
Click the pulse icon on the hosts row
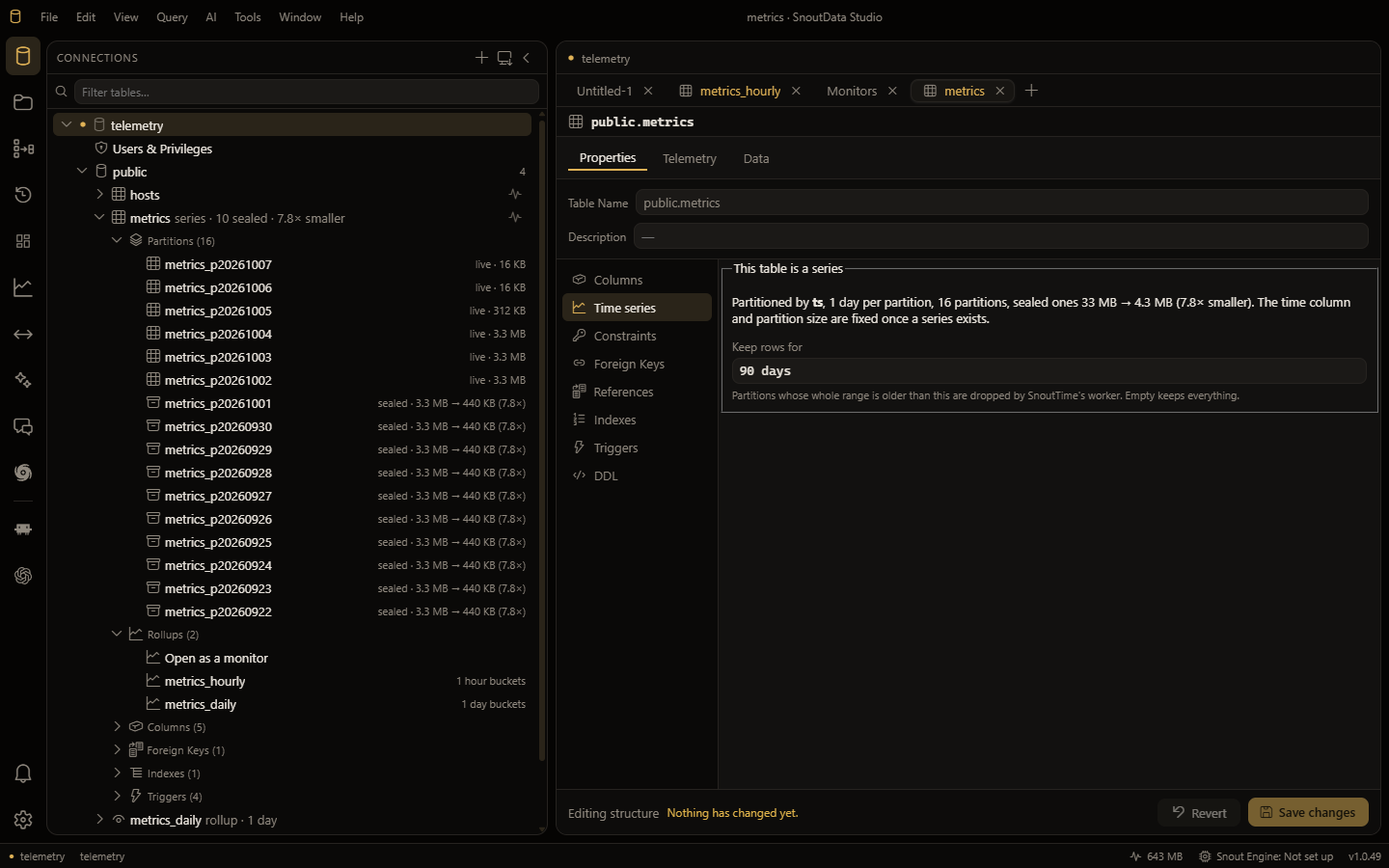(x=515, y=194)
